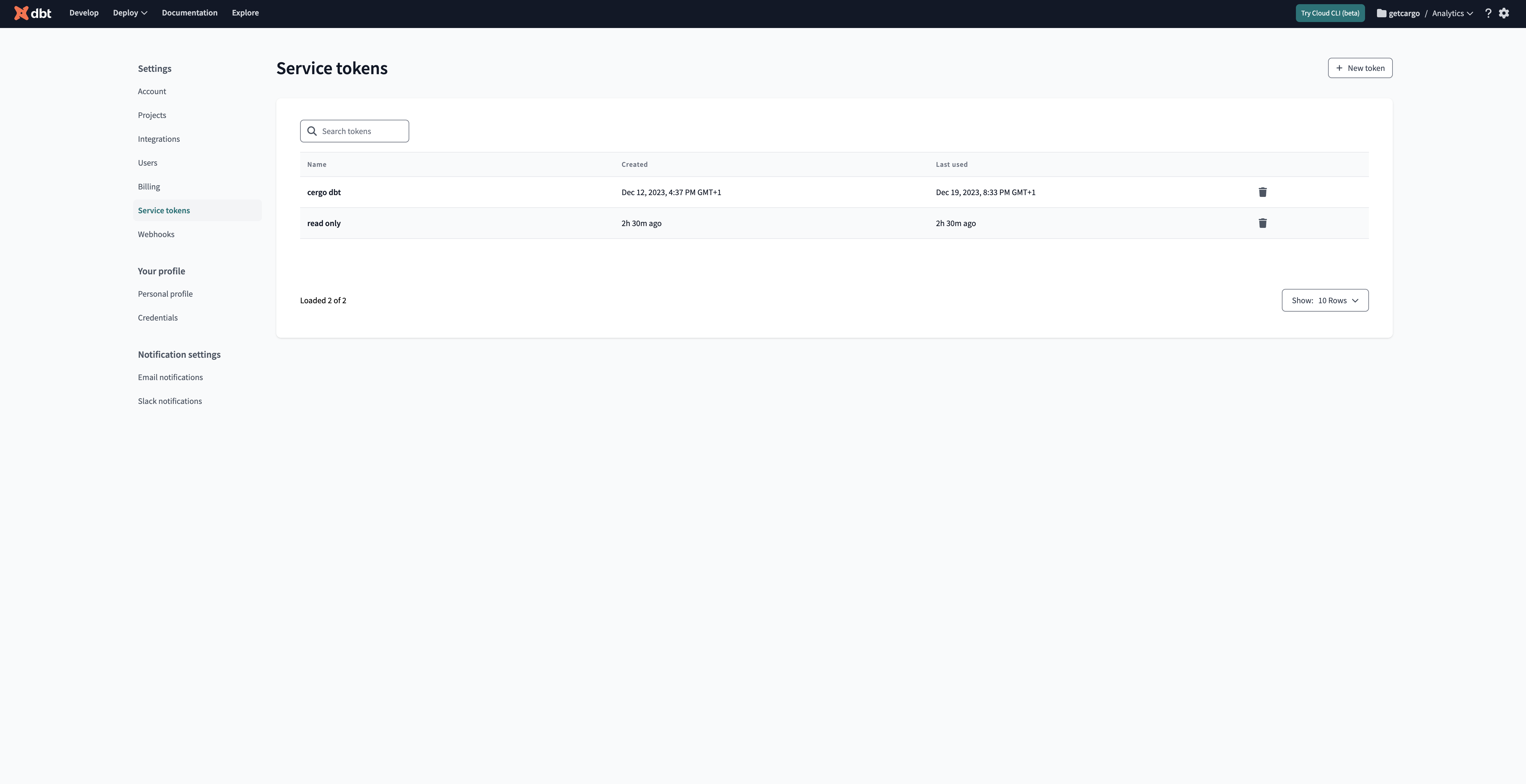Click the dbt logo icon
The height and width of the screenshot is (784, 1526).
(32, 13)
